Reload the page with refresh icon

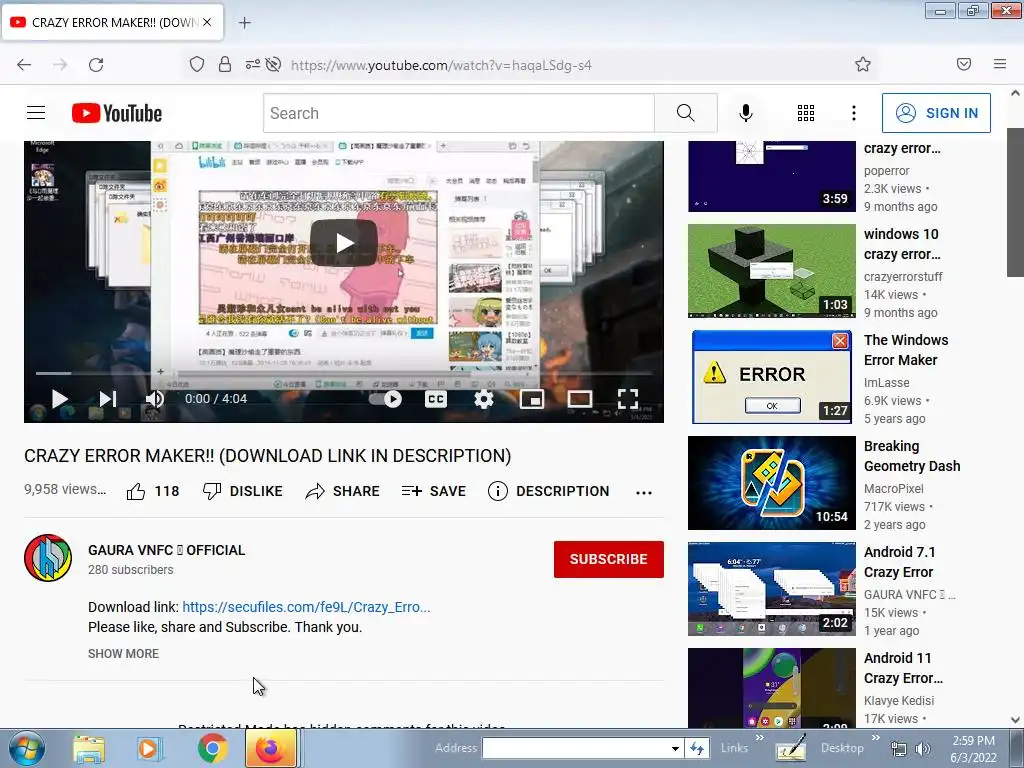click(x=96, y=65)
